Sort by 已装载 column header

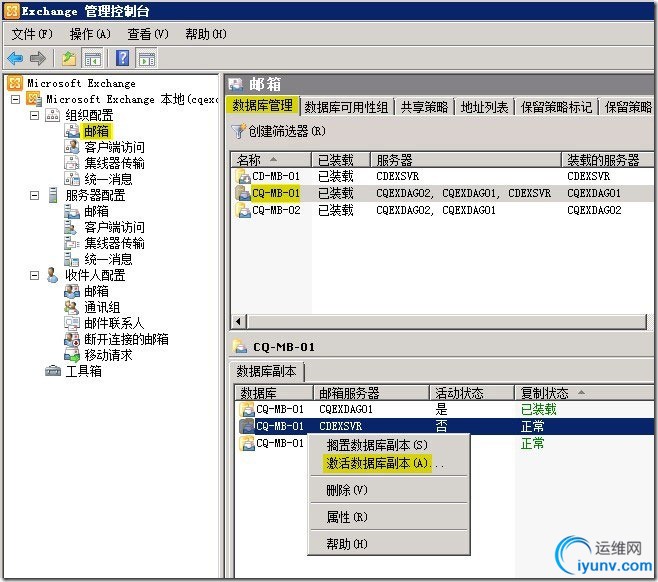[x=341, y=160]
